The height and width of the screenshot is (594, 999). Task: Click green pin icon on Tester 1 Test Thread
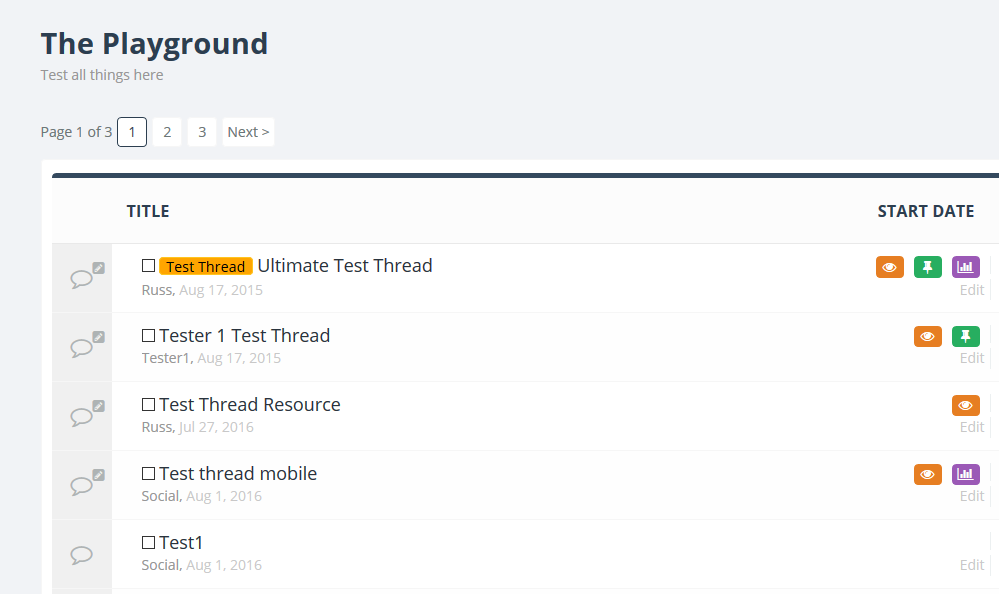click(966, 336)
